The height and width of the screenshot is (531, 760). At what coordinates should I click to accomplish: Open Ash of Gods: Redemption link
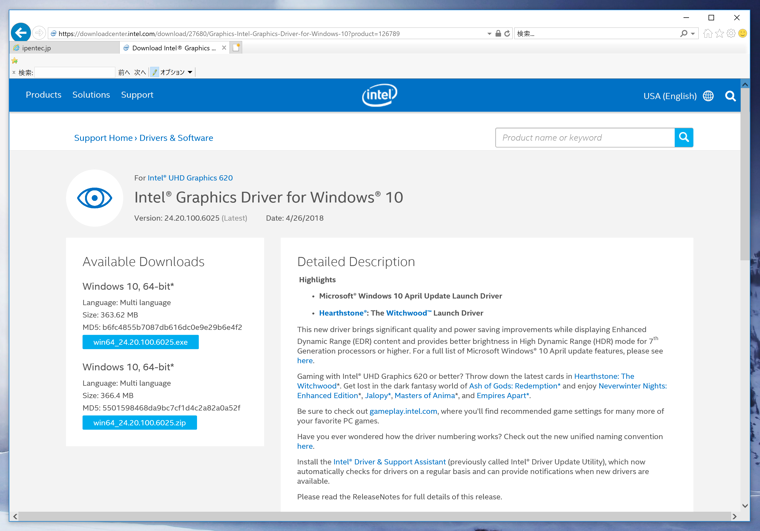tap(514, 386)
